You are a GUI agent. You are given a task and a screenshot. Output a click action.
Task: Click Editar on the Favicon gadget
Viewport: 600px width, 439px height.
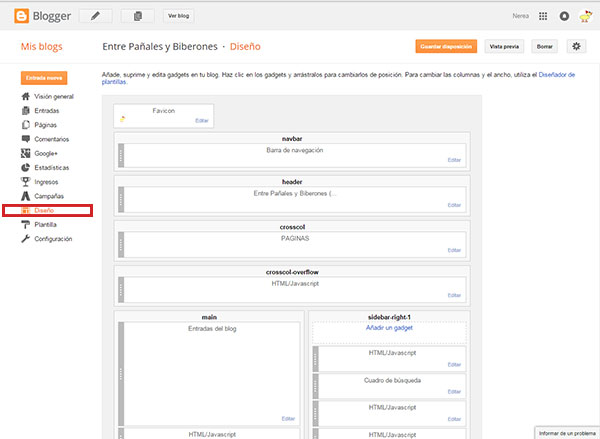[202, 121]
